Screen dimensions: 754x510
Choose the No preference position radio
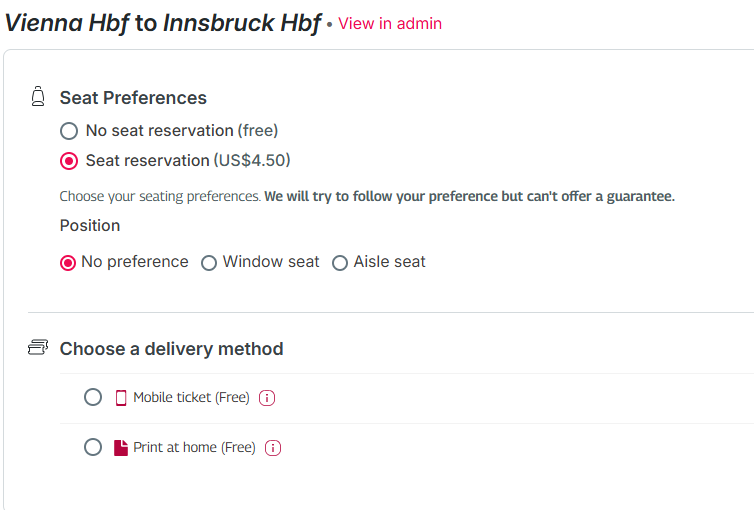tap(68, 263)
